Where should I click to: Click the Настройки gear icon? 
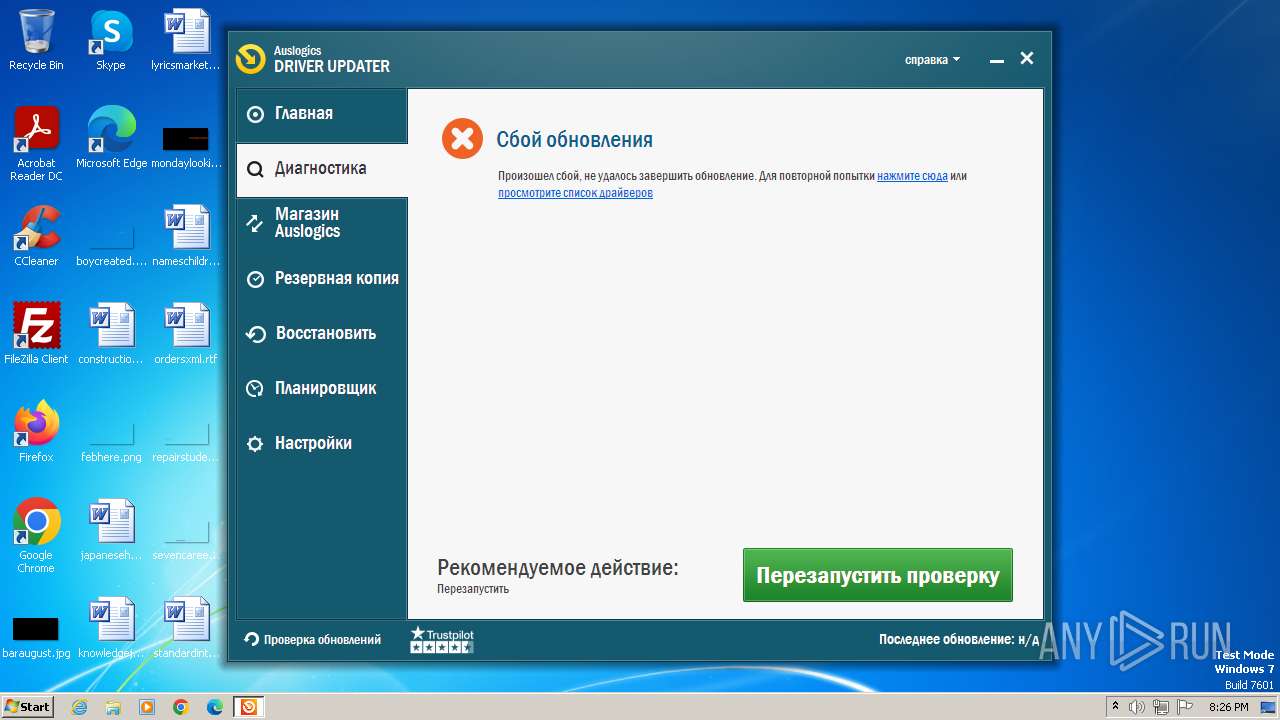click(255, 444)
